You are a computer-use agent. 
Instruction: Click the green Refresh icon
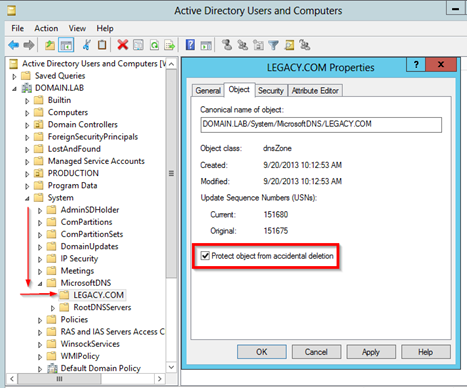[154, 45]
